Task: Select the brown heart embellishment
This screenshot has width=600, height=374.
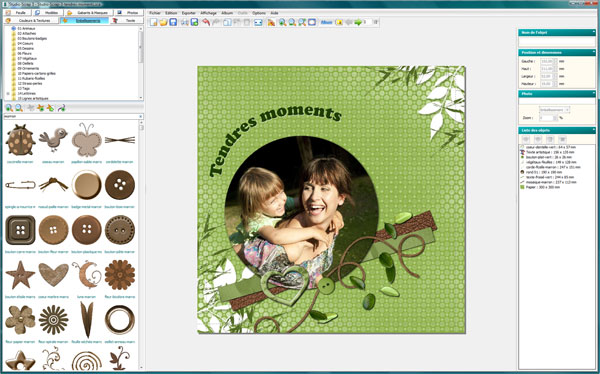Action: coord(53,274)
